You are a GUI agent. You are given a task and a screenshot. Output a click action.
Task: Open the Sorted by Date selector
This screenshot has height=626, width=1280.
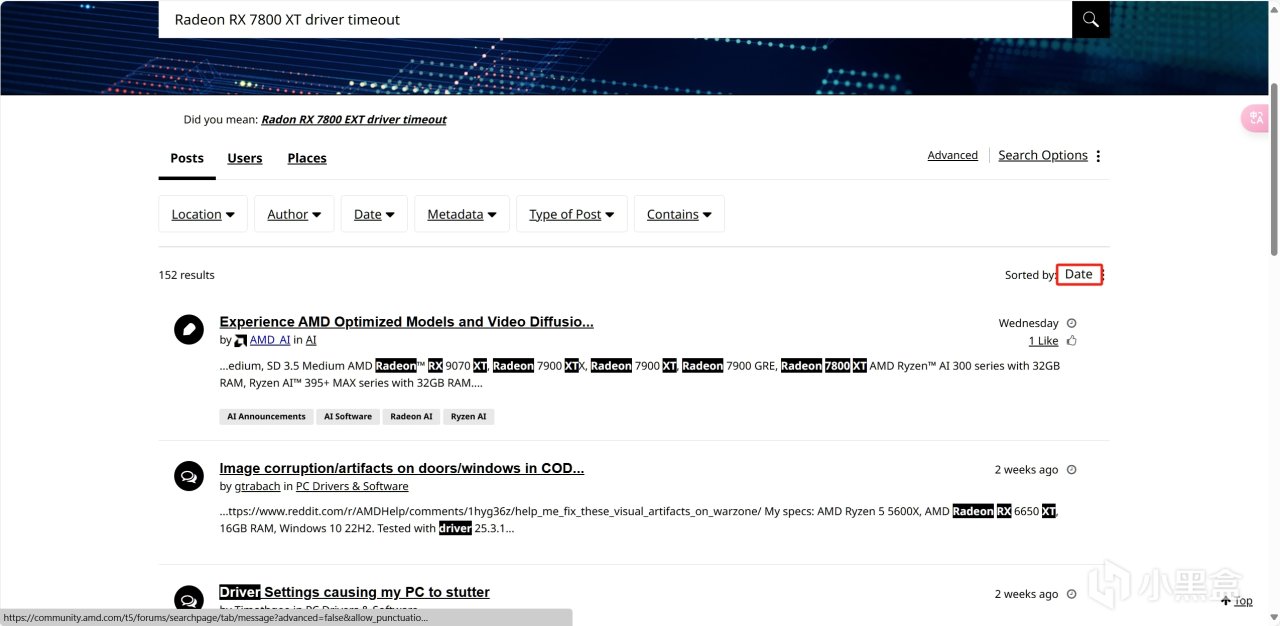coord(1079,274)
